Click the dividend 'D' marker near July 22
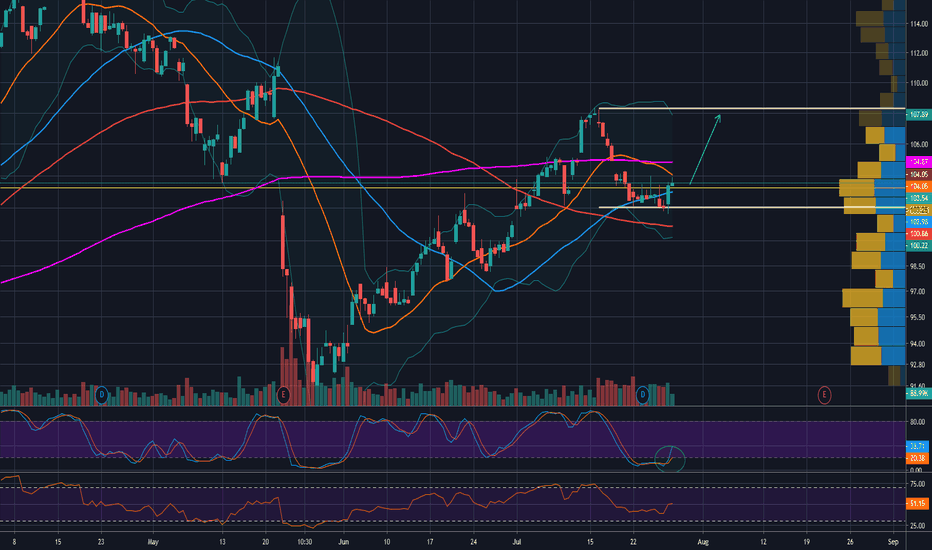 [x=643, y=394]
